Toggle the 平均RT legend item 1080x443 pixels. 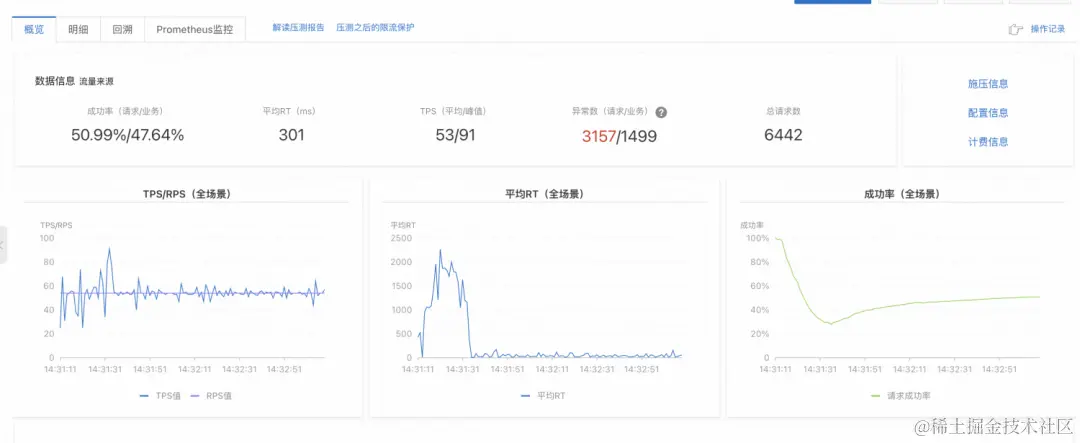[543, 396]
